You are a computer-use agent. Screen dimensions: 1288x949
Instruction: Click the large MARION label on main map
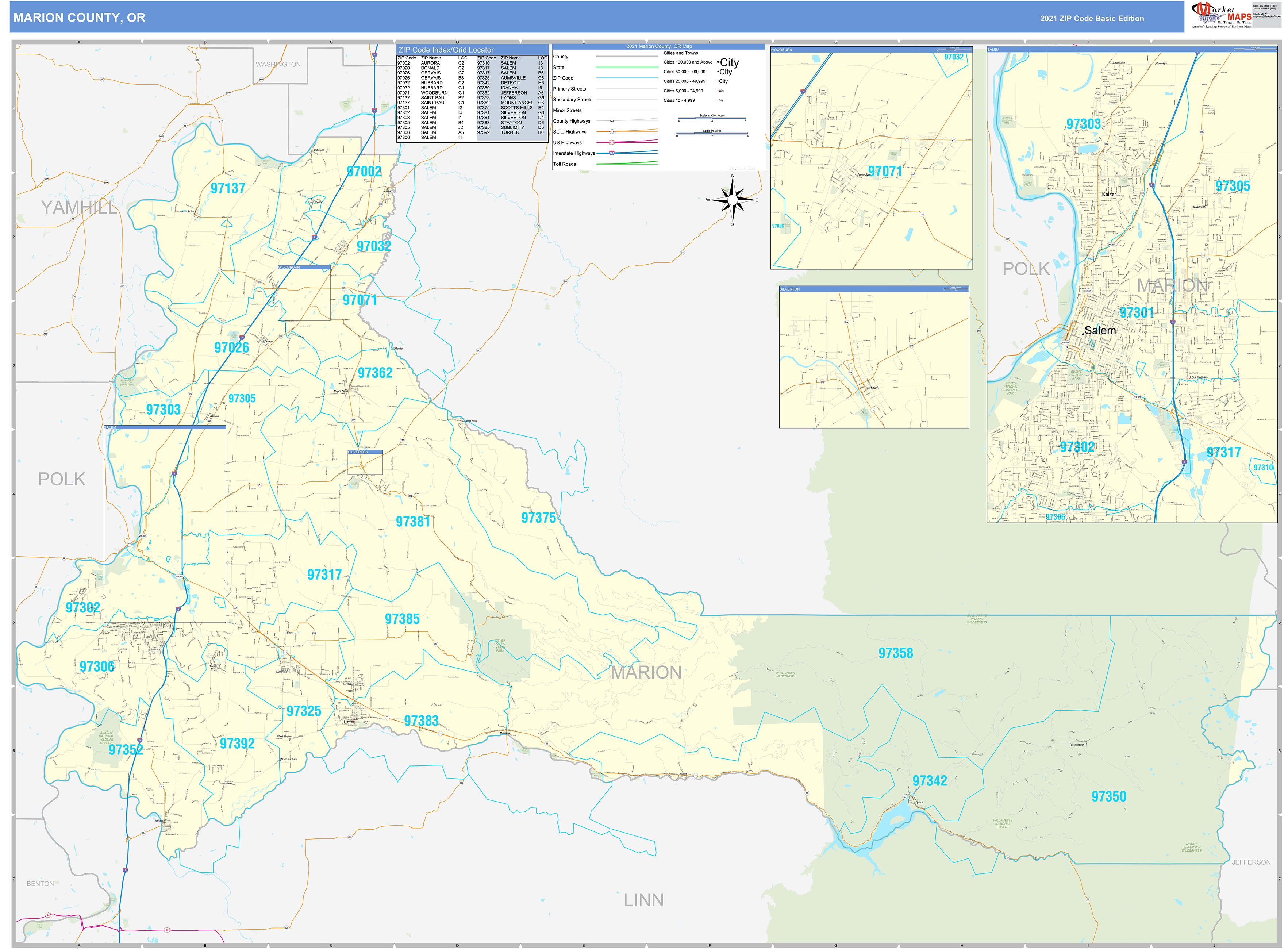coord(646,672)
